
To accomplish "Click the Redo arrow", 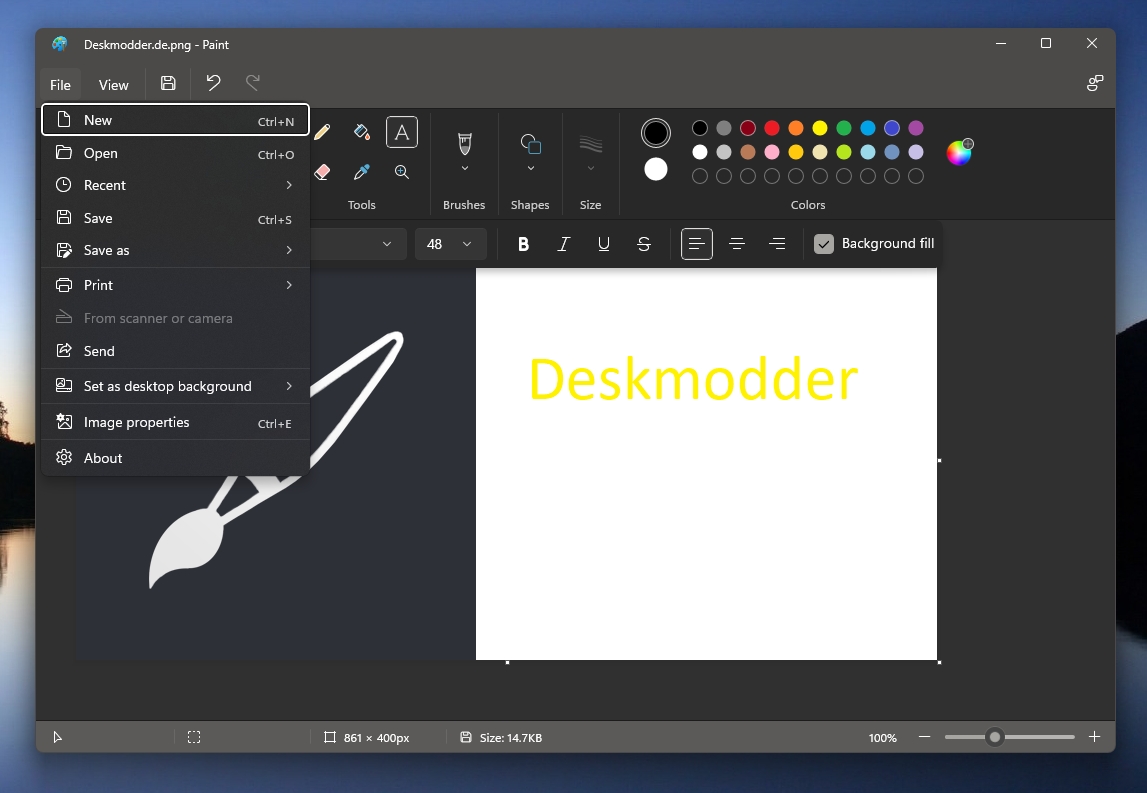I will 252,83.
